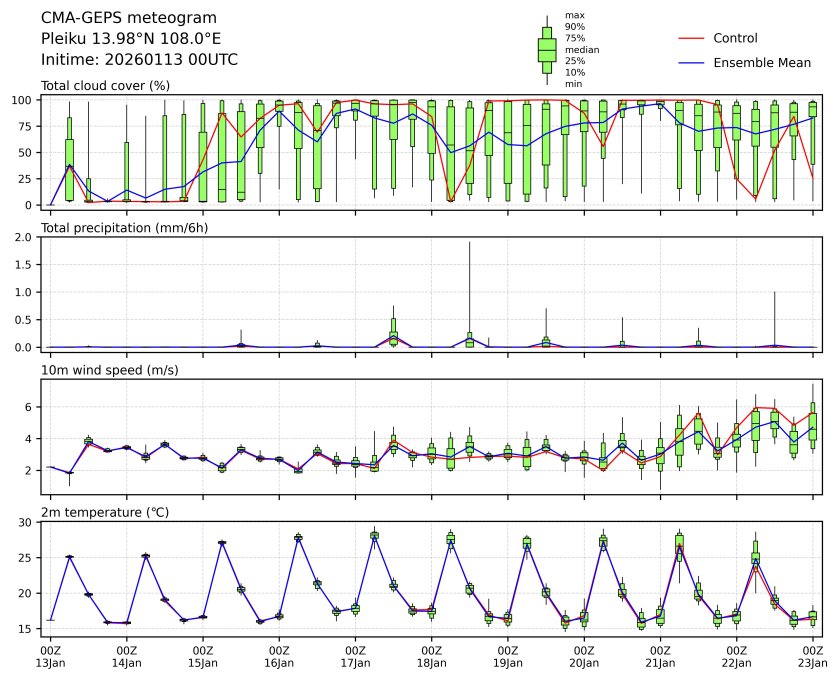Click the box-plot legend symbol
The height and width of the screenshot is (680, 839).
tap(546, 49)
